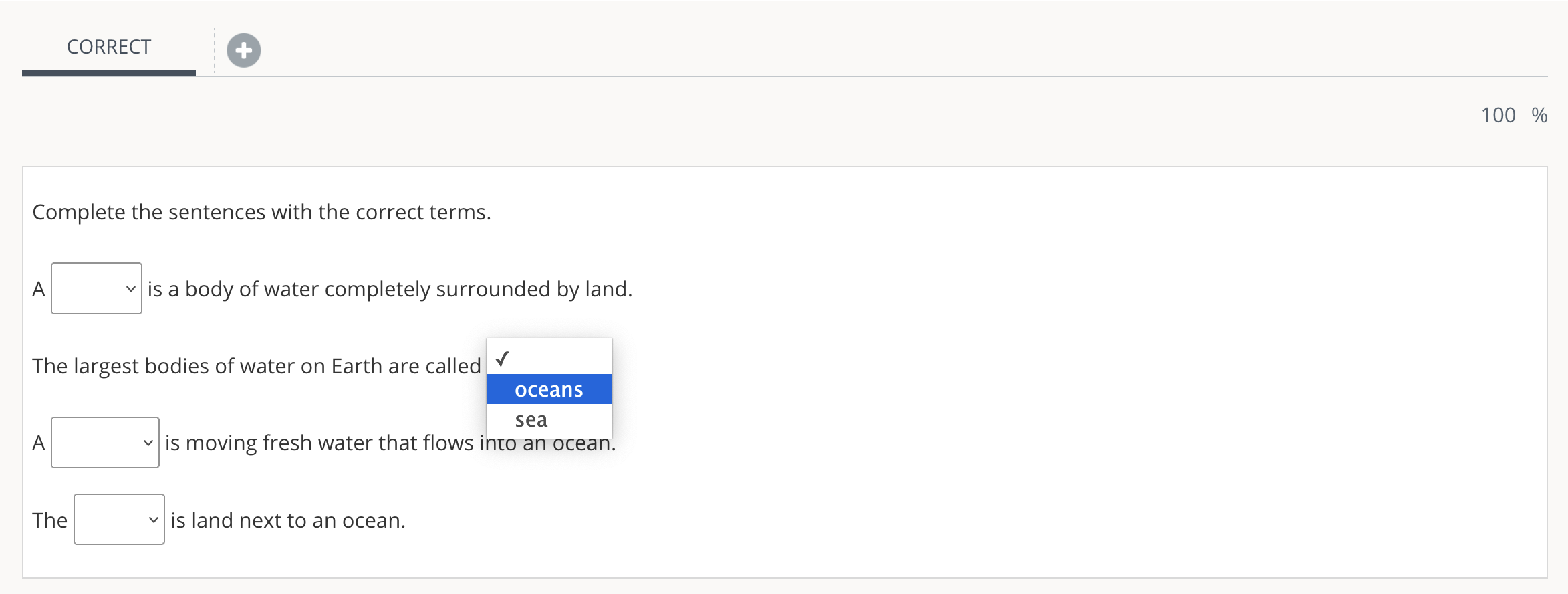
Task: Click chevron arrow of the river sentence dropdown
Action: [148, 443]
